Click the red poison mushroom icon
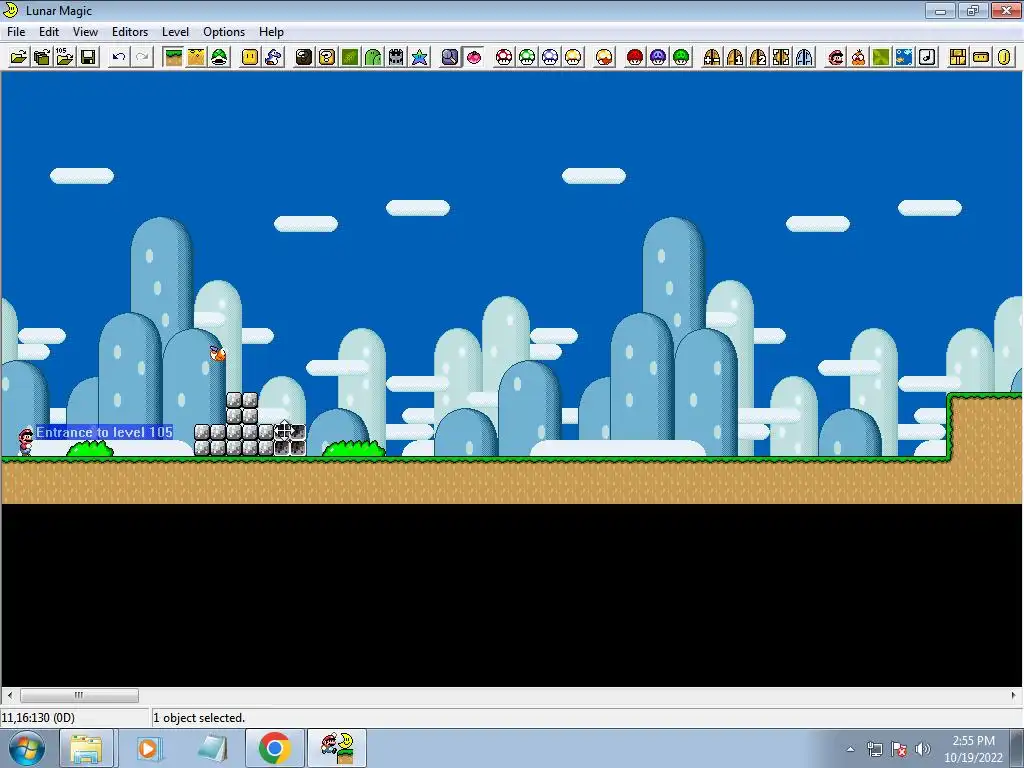 (635, 57)
